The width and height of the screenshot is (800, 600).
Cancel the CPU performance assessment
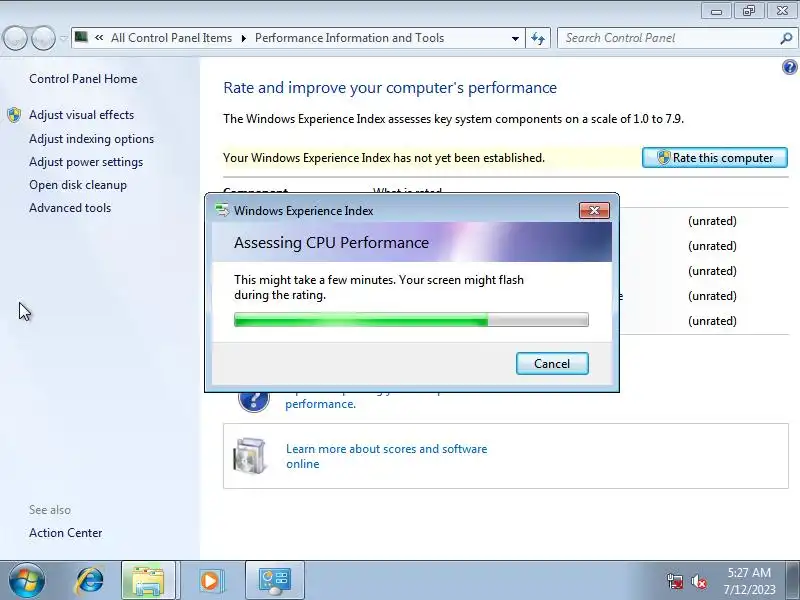552,363
